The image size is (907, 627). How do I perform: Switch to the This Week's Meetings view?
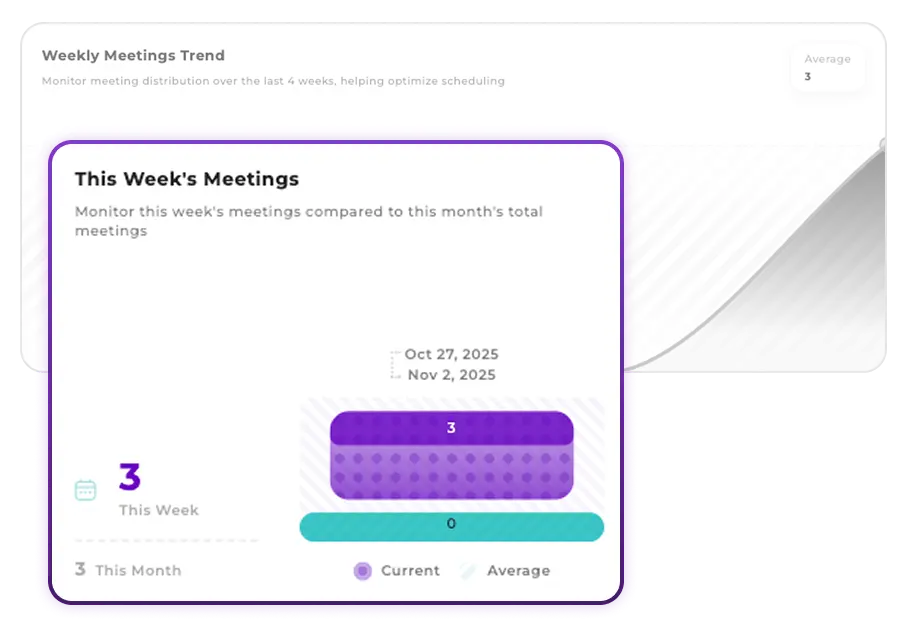click(x=187, y=179)
